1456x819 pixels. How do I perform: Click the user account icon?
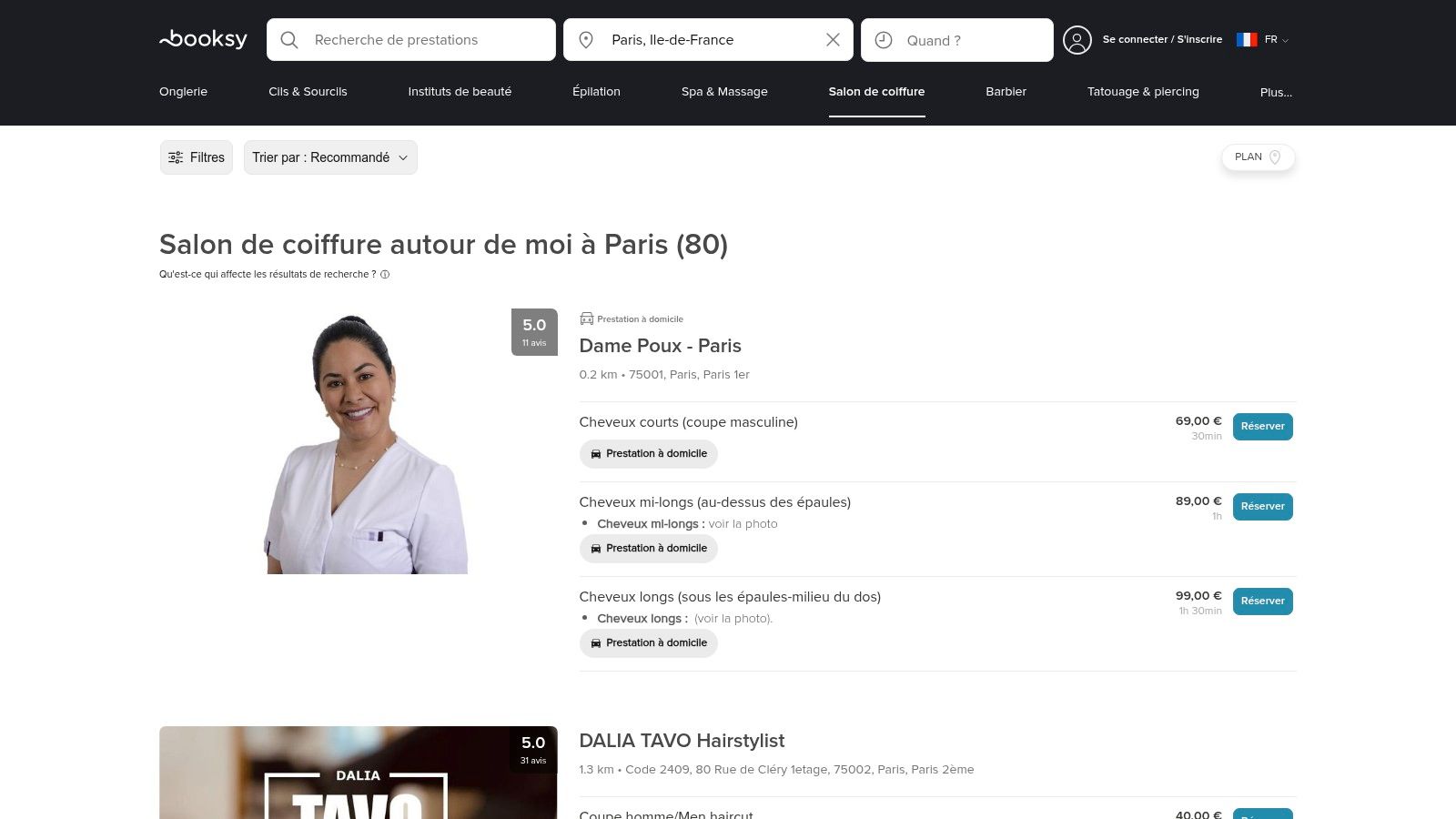1077,40
